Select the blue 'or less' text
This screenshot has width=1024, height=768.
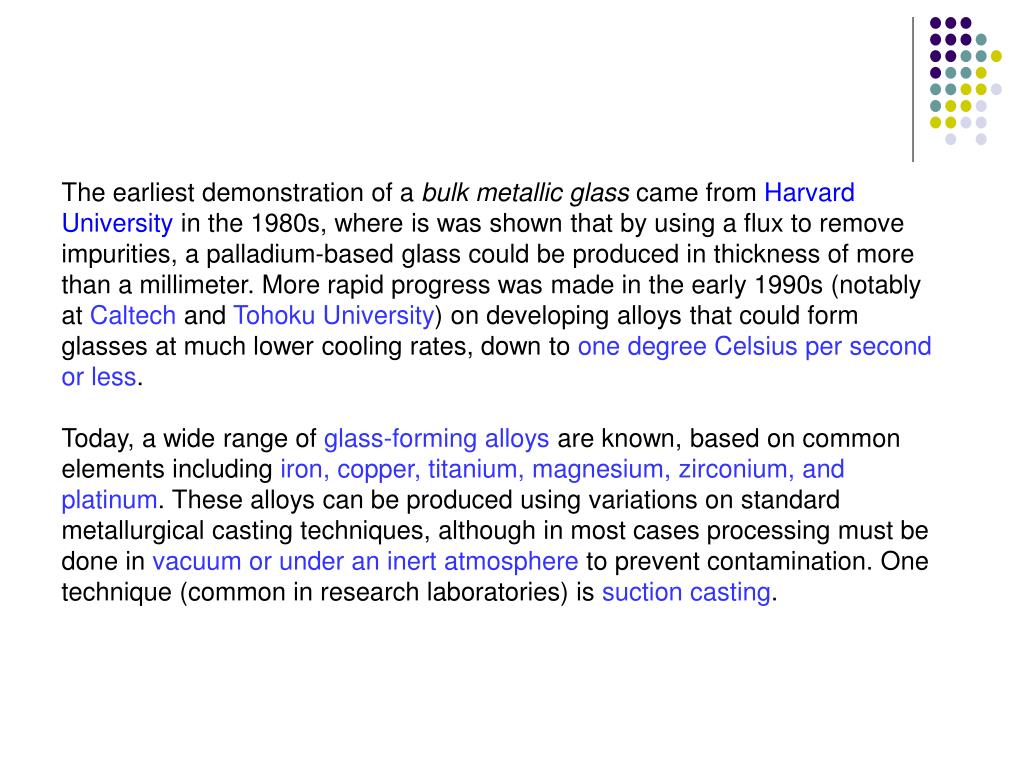coord(99,377)
